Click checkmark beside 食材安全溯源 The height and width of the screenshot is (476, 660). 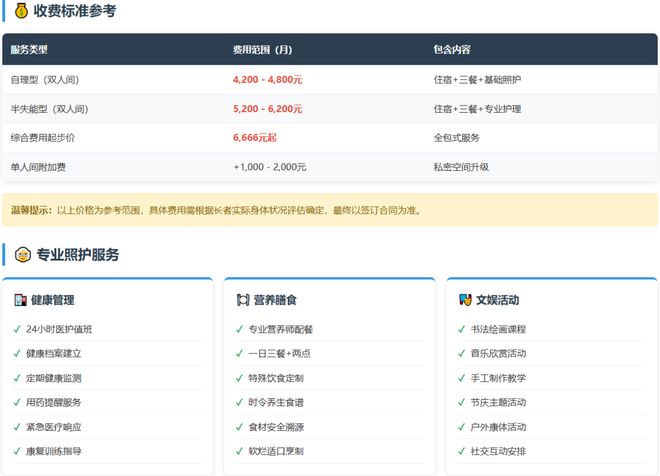pos(240,427)
